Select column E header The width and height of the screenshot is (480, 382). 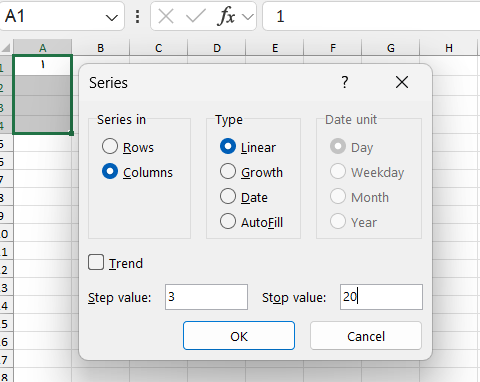(275, 48)
